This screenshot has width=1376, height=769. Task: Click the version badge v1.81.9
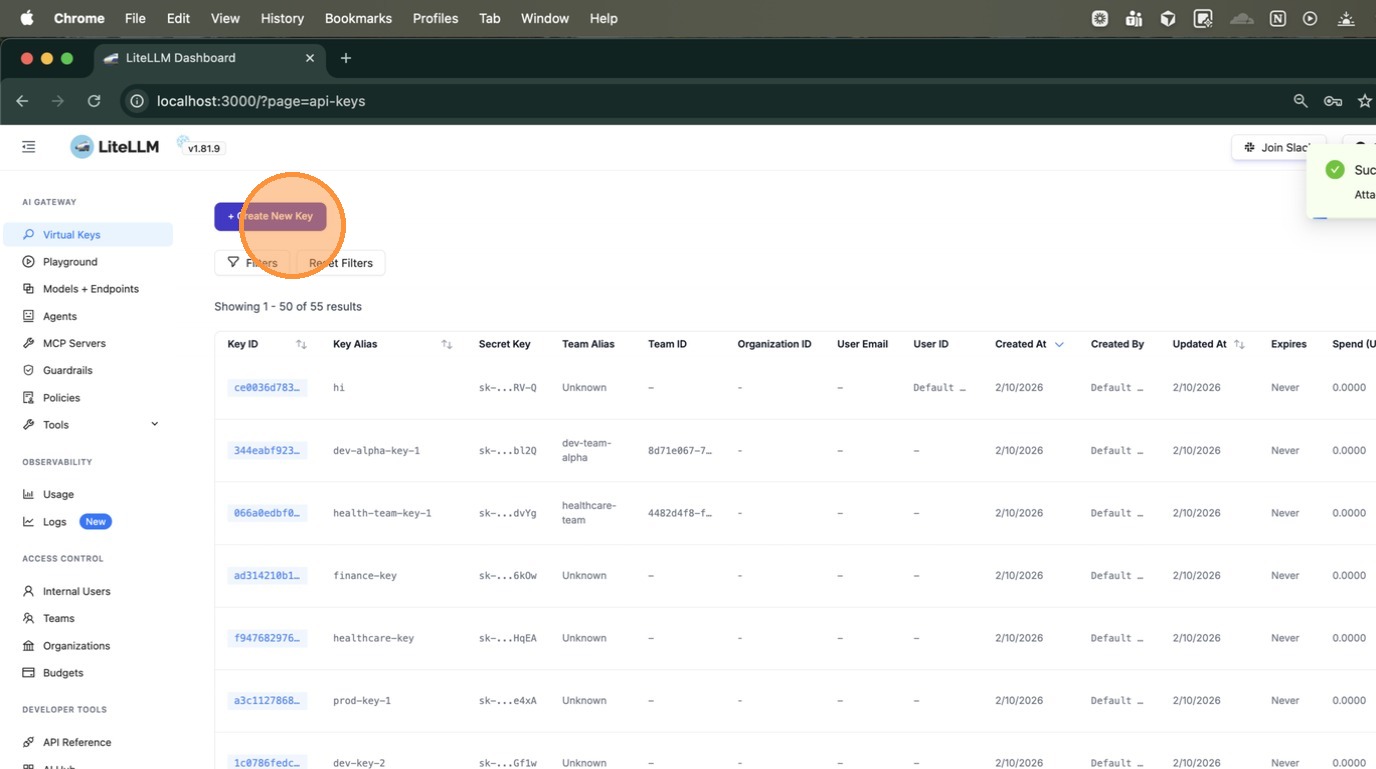pos(204,148)
